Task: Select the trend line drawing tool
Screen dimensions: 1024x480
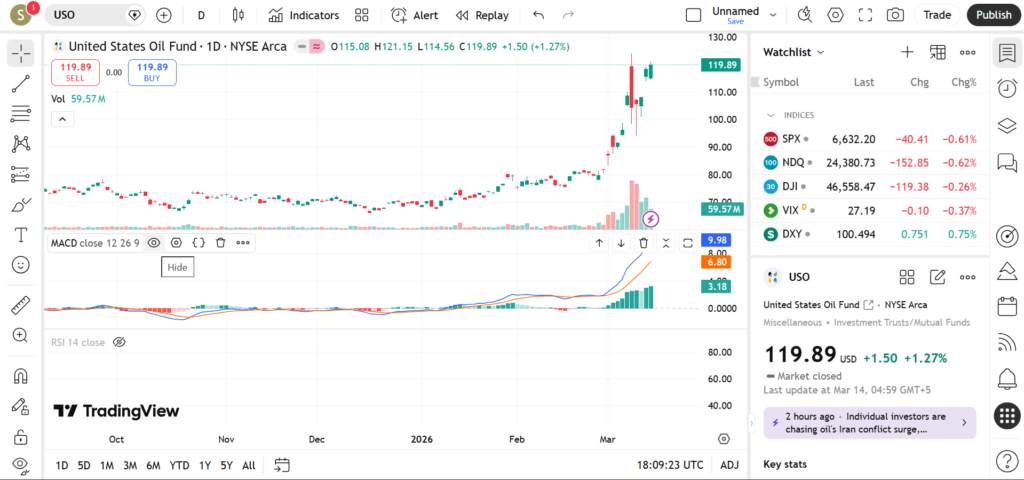Action: pyautogui.click(x=21, y=84)
